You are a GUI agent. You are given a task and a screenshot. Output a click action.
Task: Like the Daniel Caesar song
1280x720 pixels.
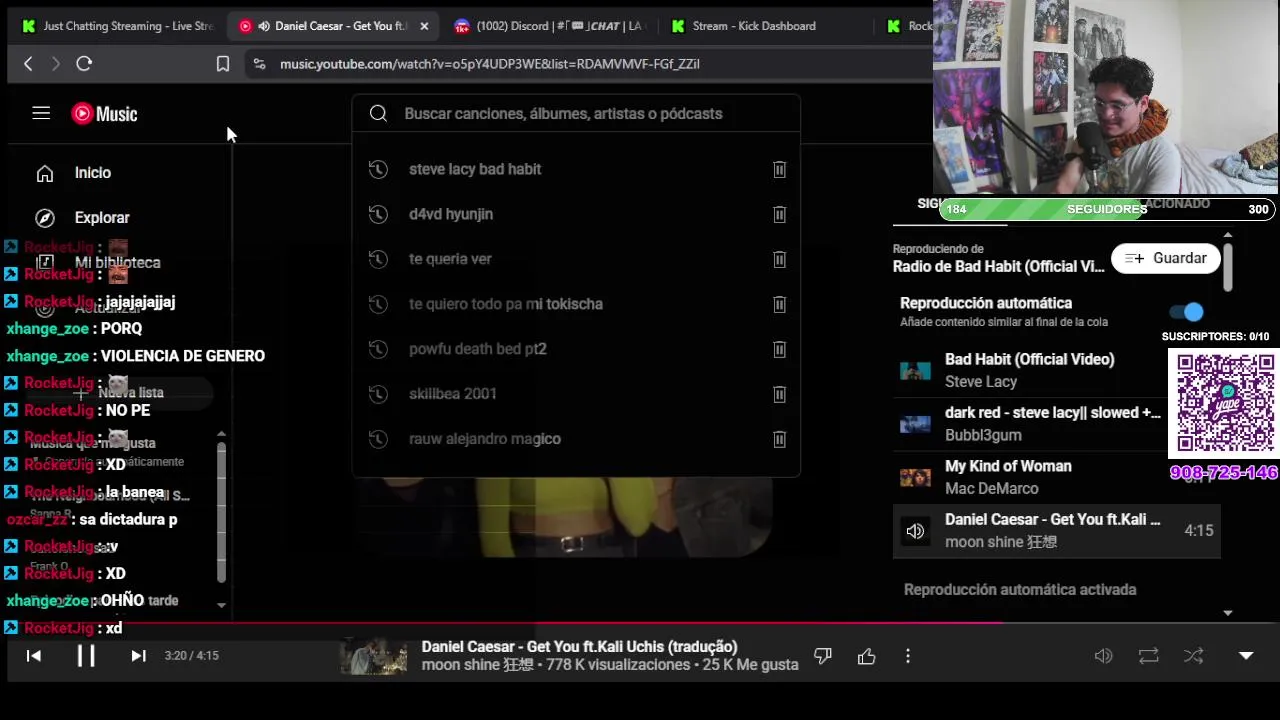(x=866, y=656)
